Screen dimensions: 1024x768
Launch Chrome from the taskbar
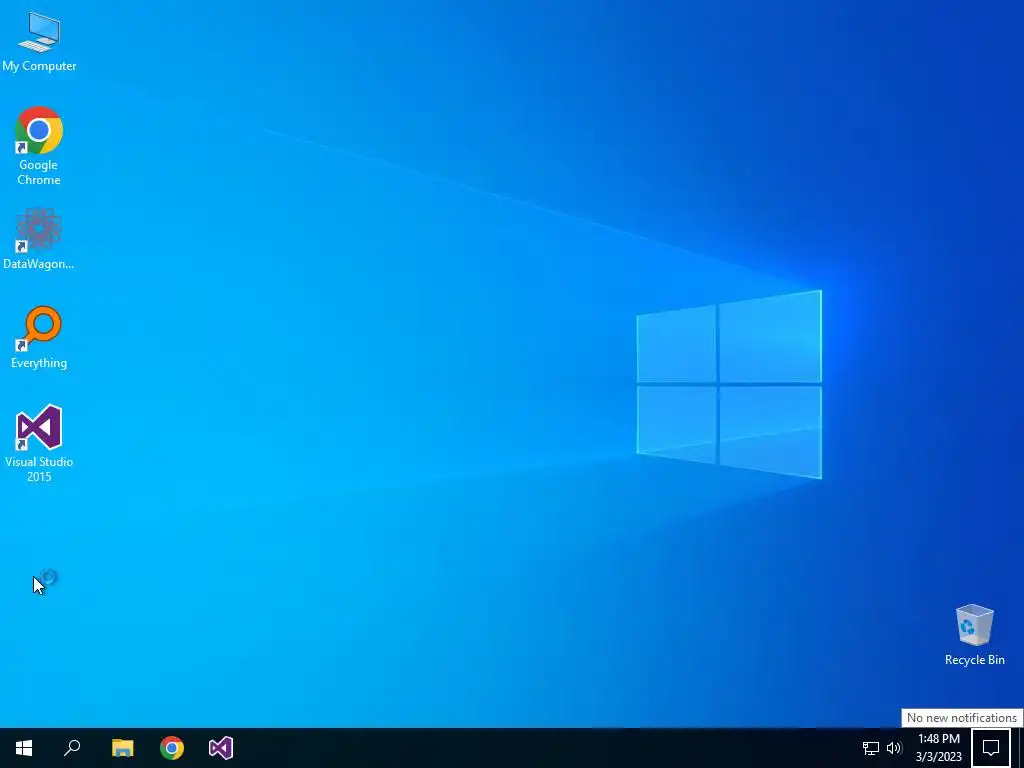coord(172,748)
